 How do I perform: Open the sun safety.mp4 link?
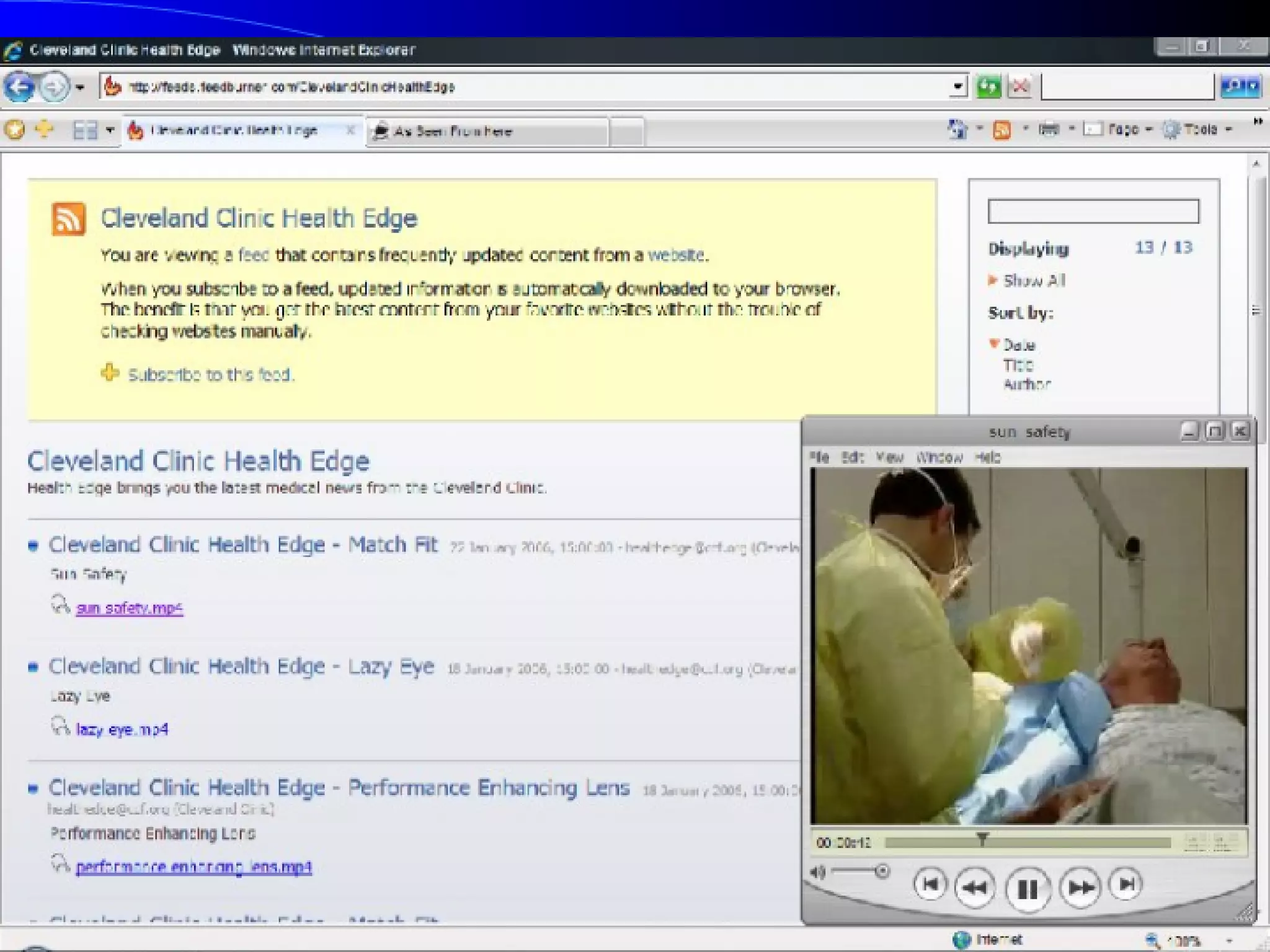pos(129,608)
